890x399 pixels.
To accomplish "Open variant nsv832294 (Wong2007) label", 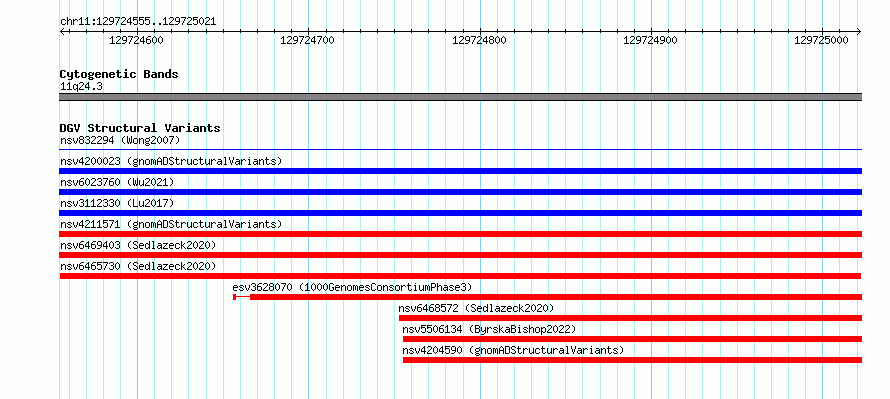I will tap(120, 140).
